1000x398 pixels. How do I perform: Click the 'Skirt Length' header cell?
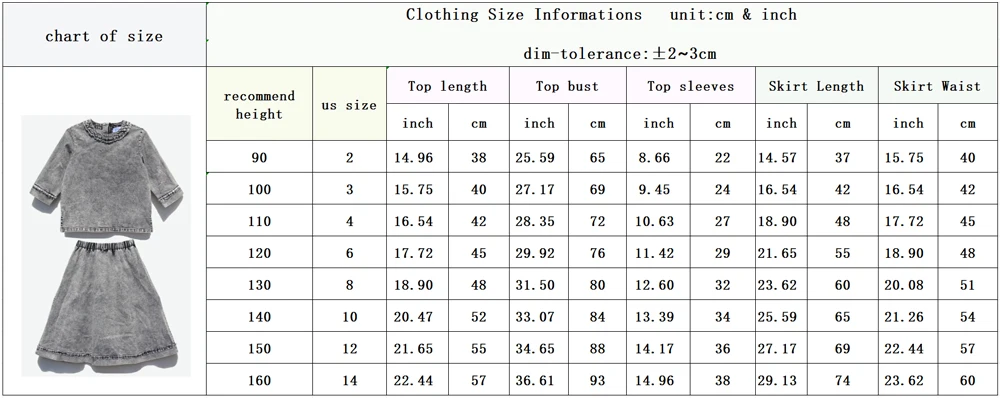(817, 86)
